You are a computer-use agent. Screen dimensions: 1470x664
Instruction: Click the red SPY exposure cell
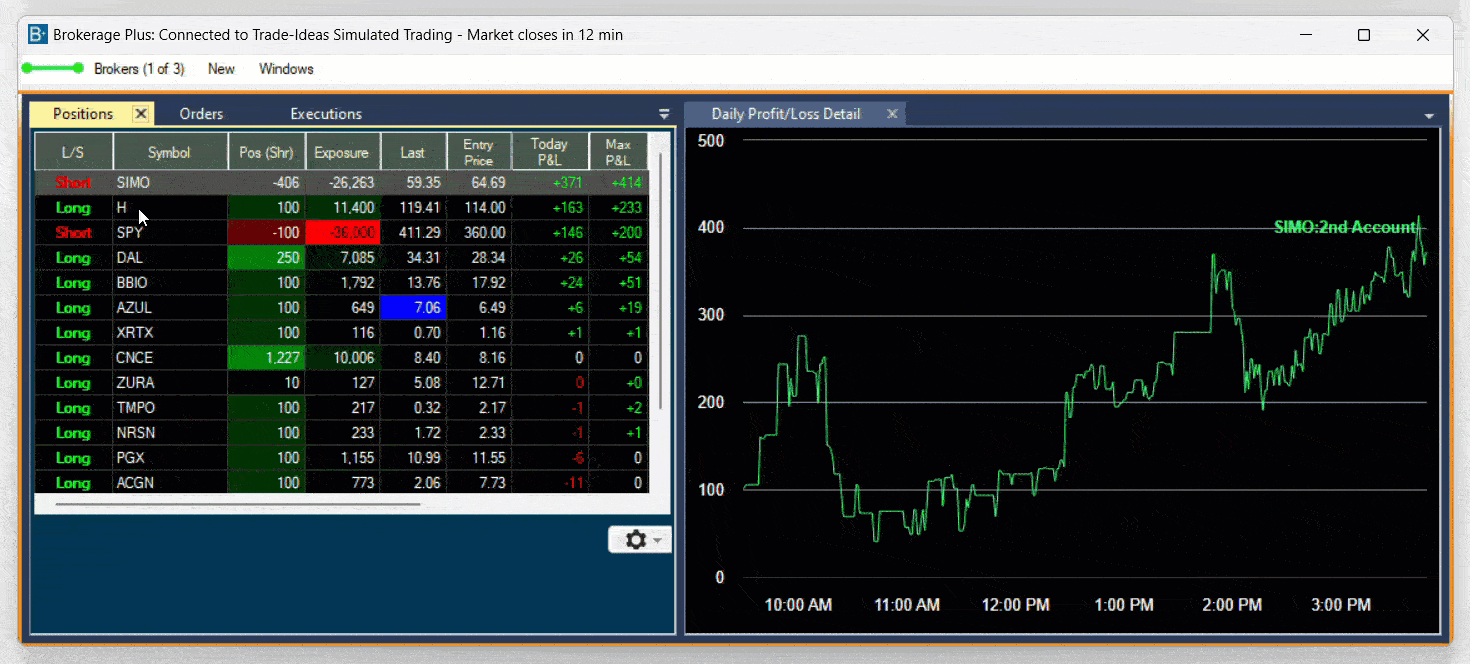pyautogui.click(x=342, y=233)
